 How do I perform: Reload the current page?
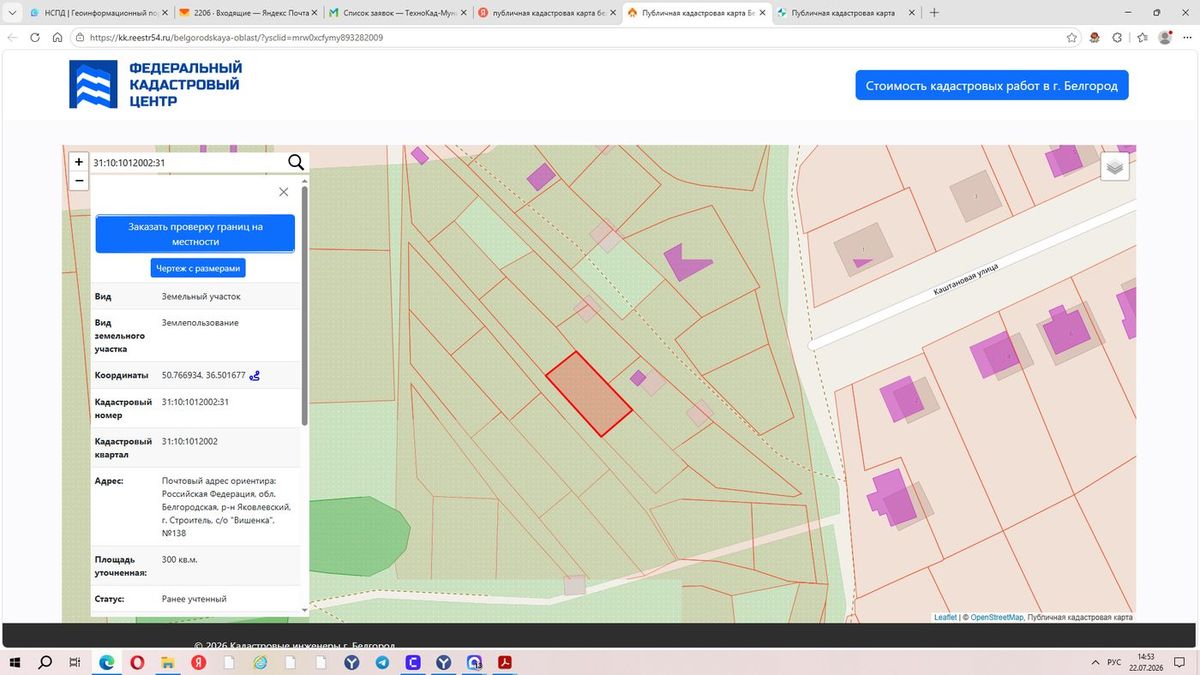34,37
